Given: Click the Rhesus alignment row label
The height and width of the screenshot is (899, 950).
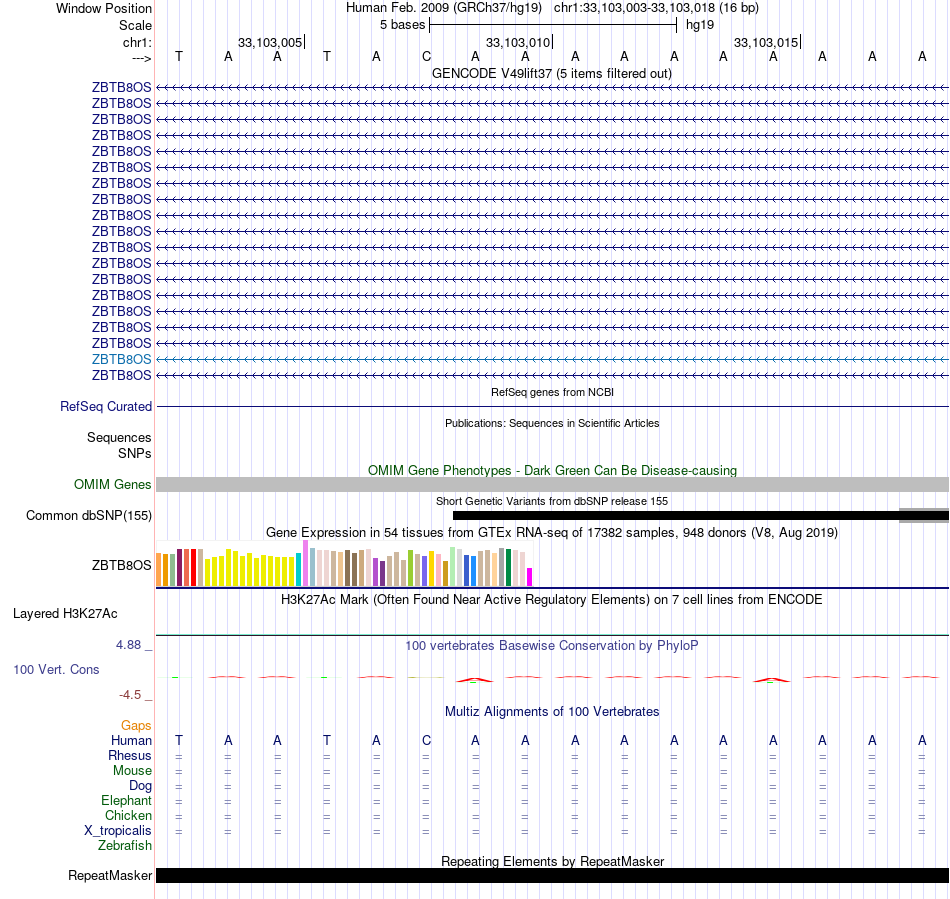Looking at the screenshot, I should click(130, 755).
